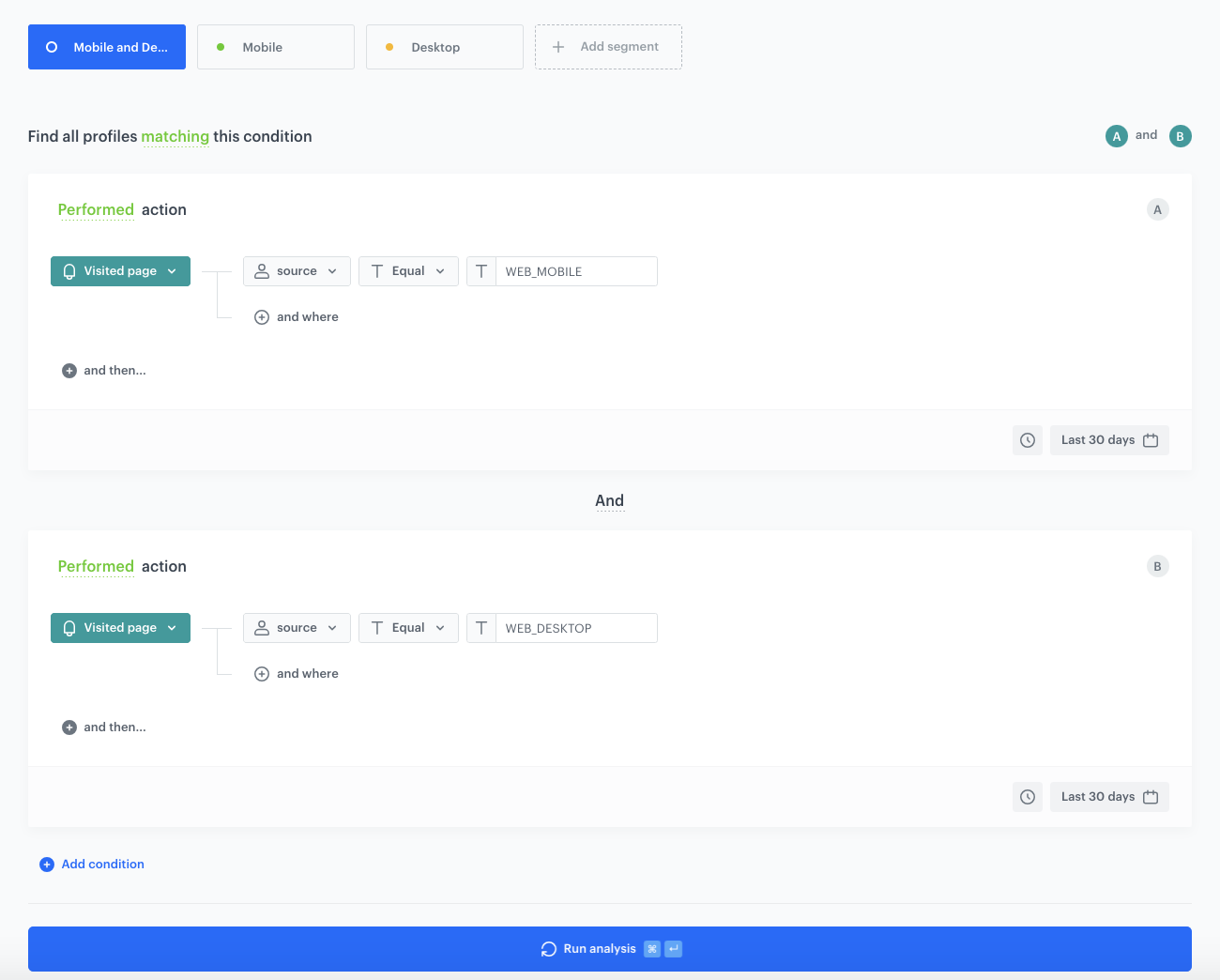Open 'Visited page' dropdown in condition A
Image resolution: width=1220 pixels, height=980 pixels.
click(120, 271)
